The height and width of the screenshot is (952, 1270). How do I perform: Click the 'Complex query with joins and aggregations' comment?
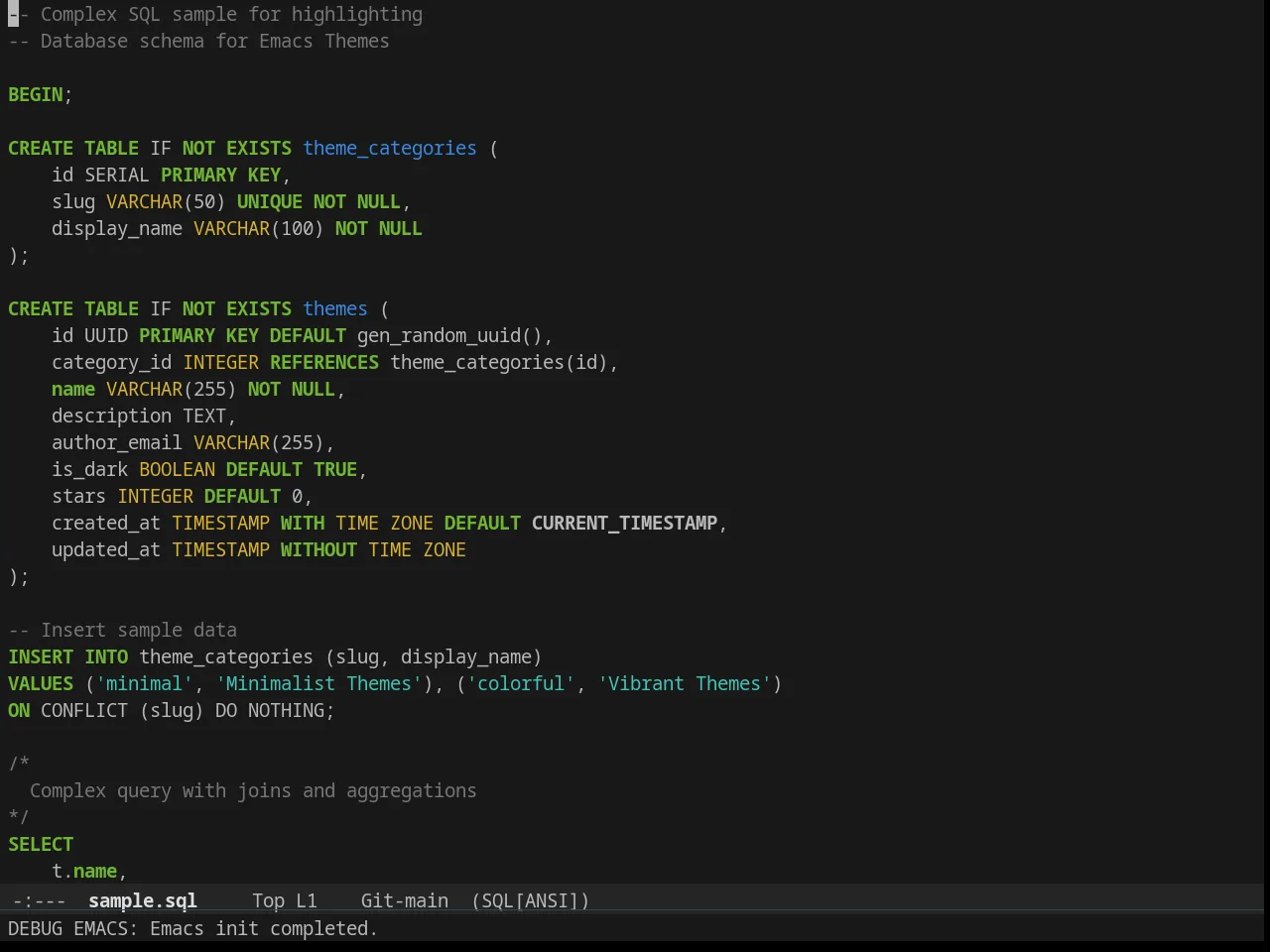(253, 790)
